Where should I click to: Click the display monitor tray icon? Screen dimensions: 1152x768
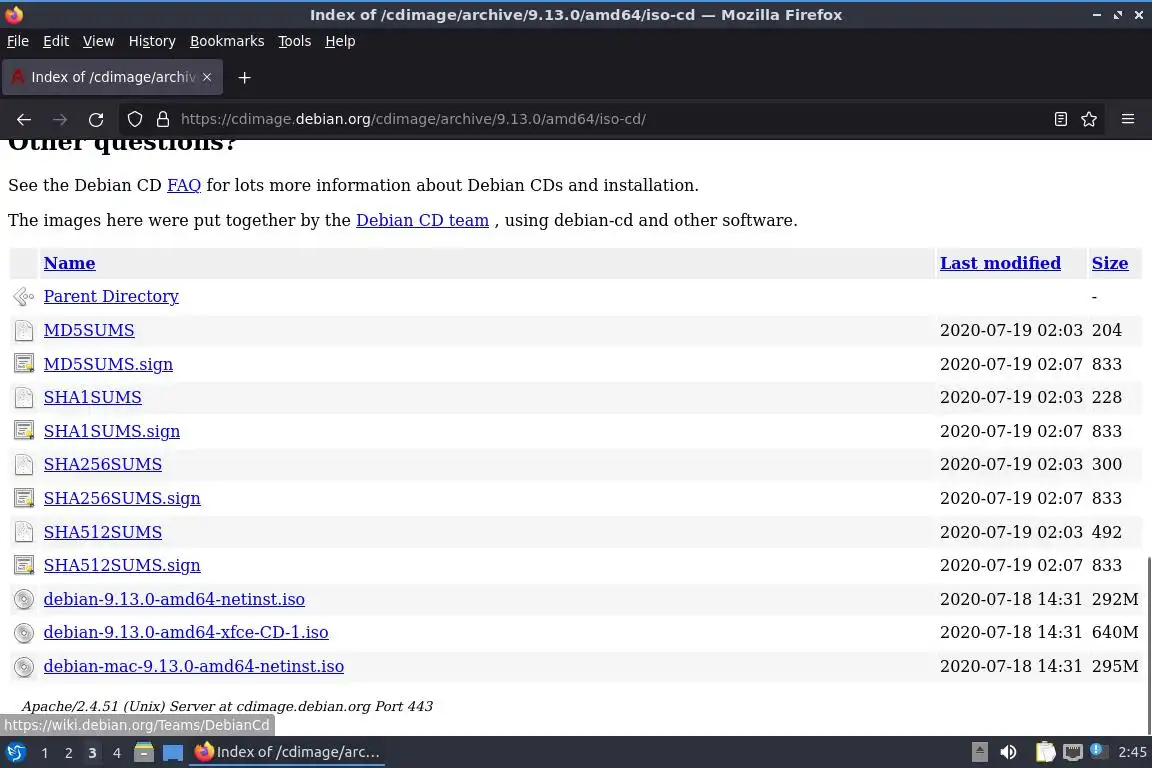pos(1073,752)
